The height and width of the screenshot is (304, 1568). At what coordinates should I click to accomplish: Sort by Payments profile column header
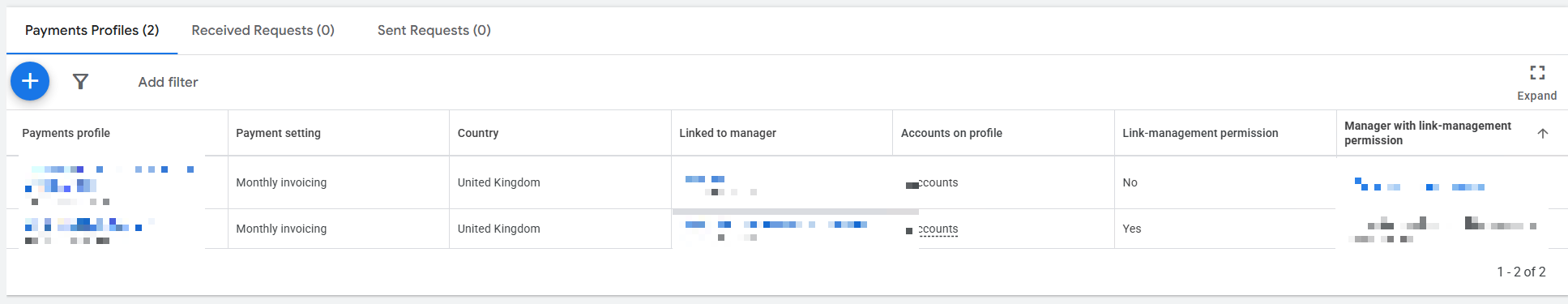(x=66, y=133)
